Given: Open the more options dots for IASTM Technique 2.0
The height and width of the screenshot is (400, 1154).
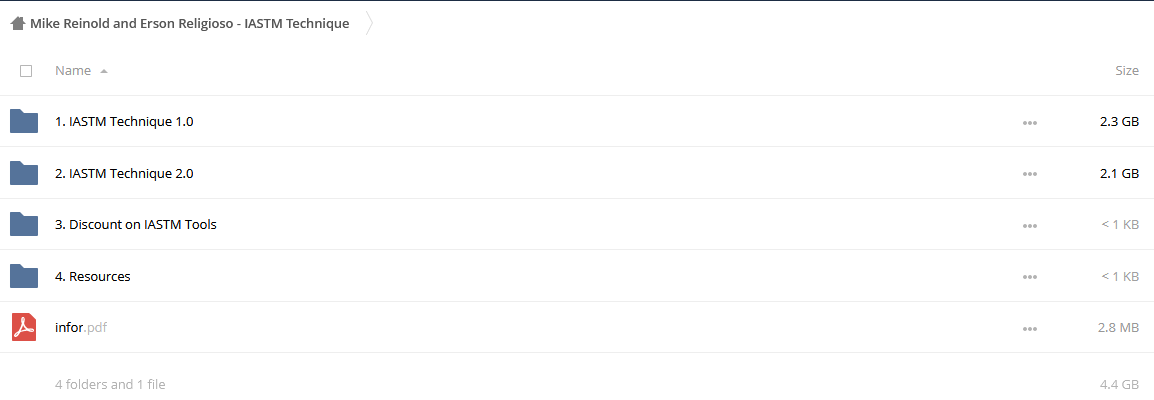Looking at the screenshot, I should pyautogui.click(x=1030, y=174).
